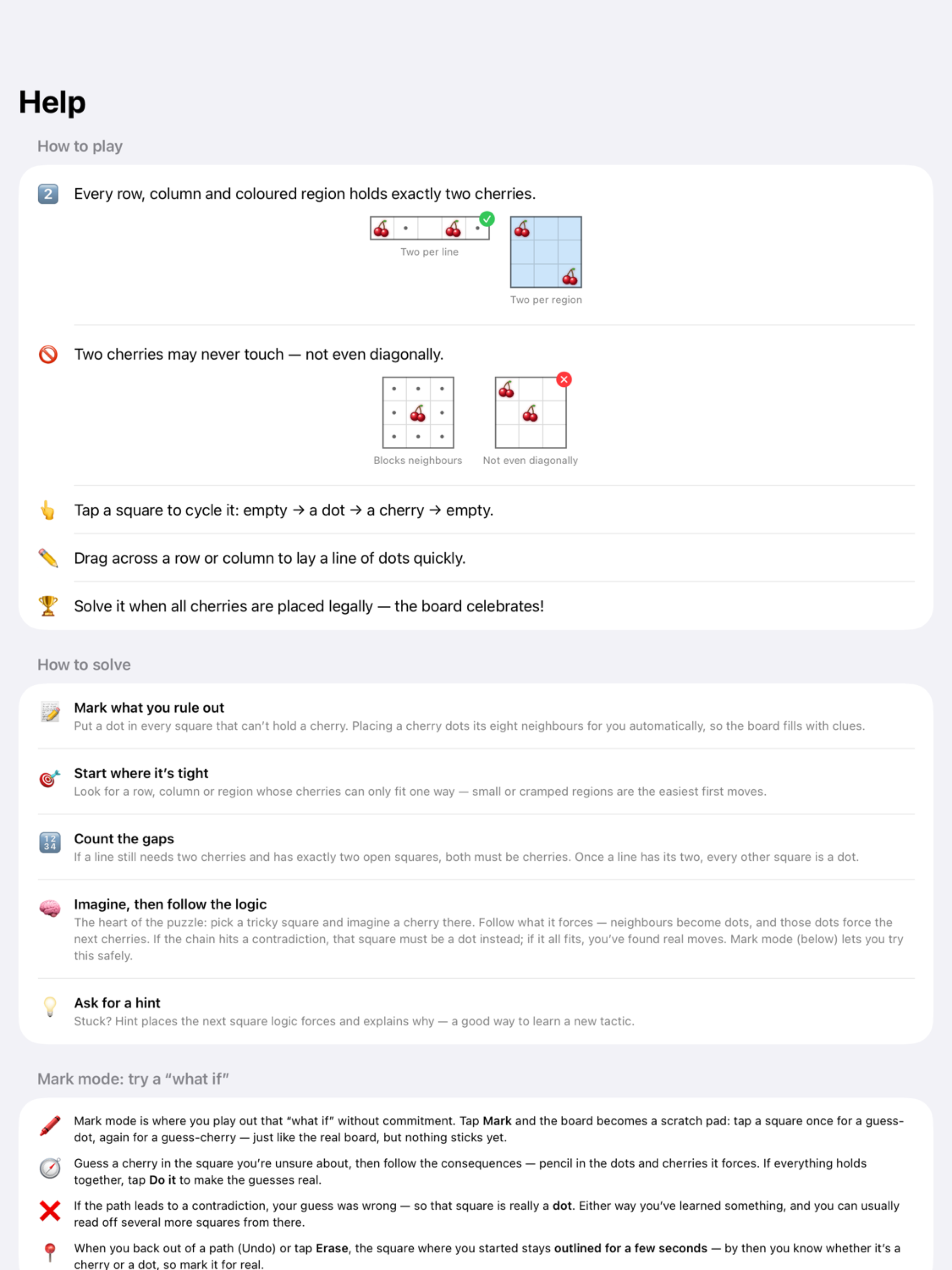952x1270 pixels.
Task: Click the red cross contradiction icon
Action: (x=50, y=1210)
